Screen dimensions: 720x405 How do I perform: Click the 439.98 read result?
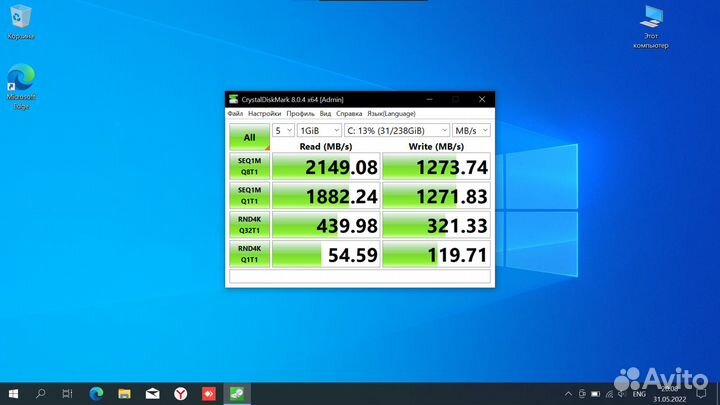click(326, 225)
